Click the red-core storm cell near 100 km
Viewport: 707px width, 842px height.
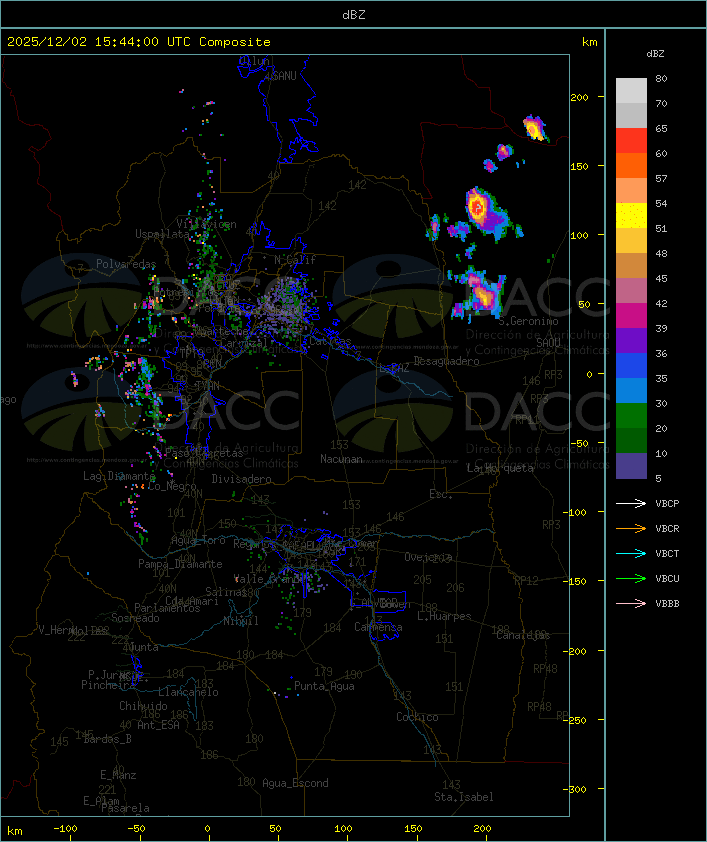[477, 207]
